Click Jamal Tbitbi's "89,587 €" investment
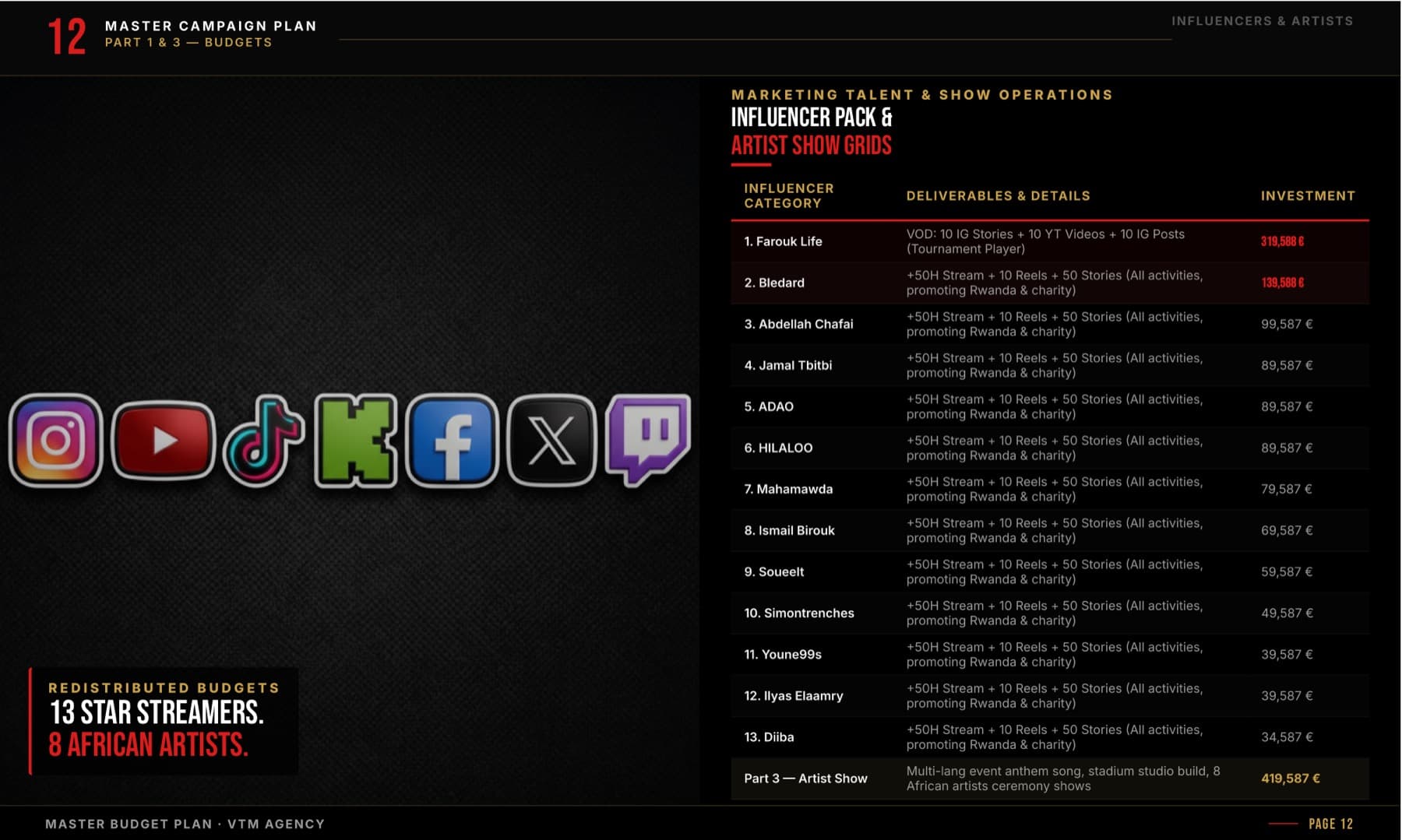The width and height of the screenshot is (1402, 840). tap(1287, 365)
